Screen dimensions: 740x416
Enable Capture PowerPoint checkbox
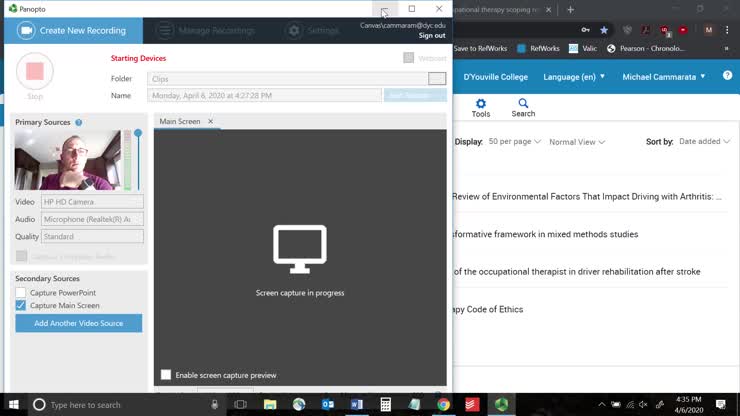click(x=21, y=293)
